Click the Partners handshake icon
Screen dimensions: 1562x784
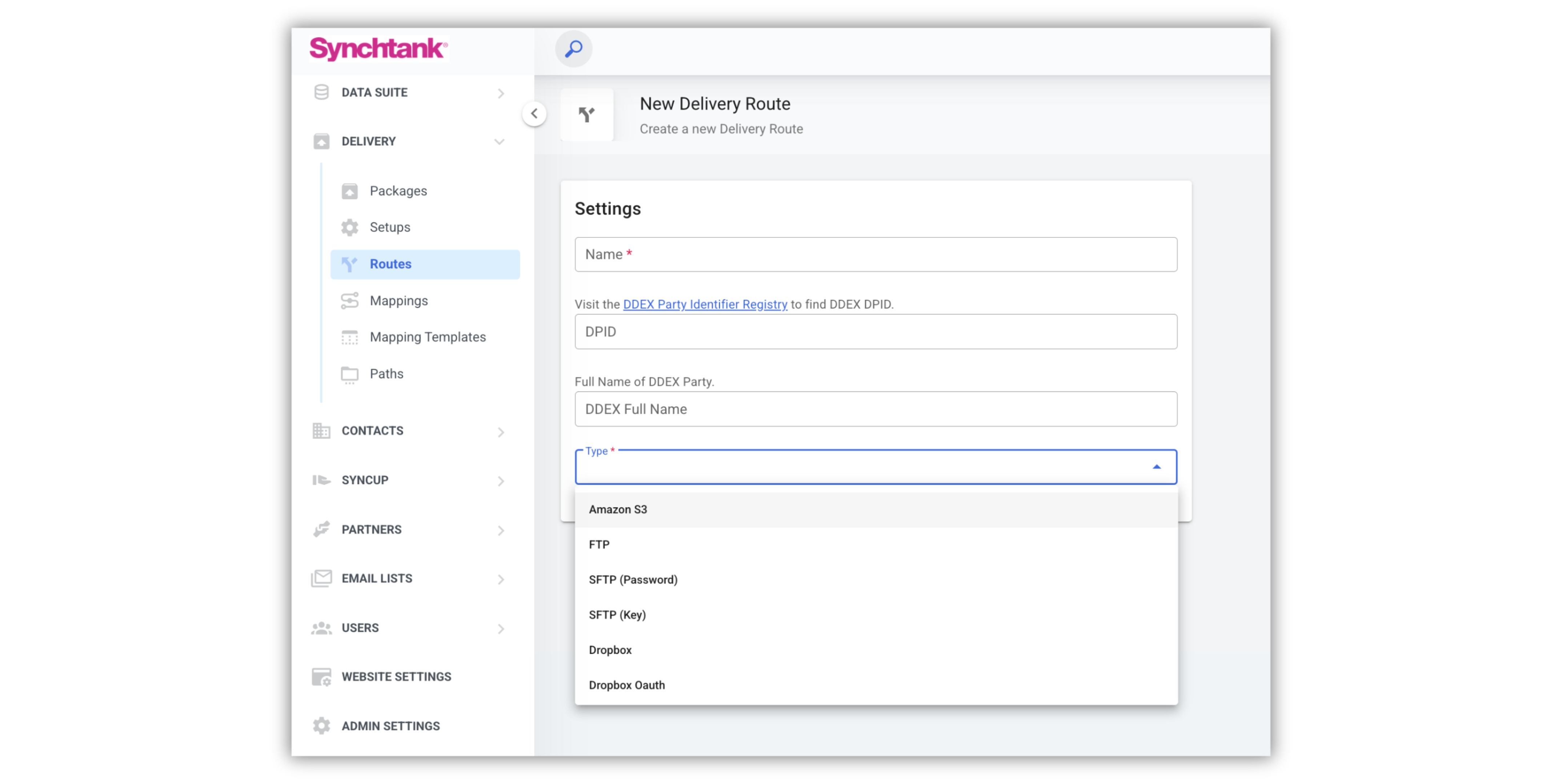[x=321, y=529]
